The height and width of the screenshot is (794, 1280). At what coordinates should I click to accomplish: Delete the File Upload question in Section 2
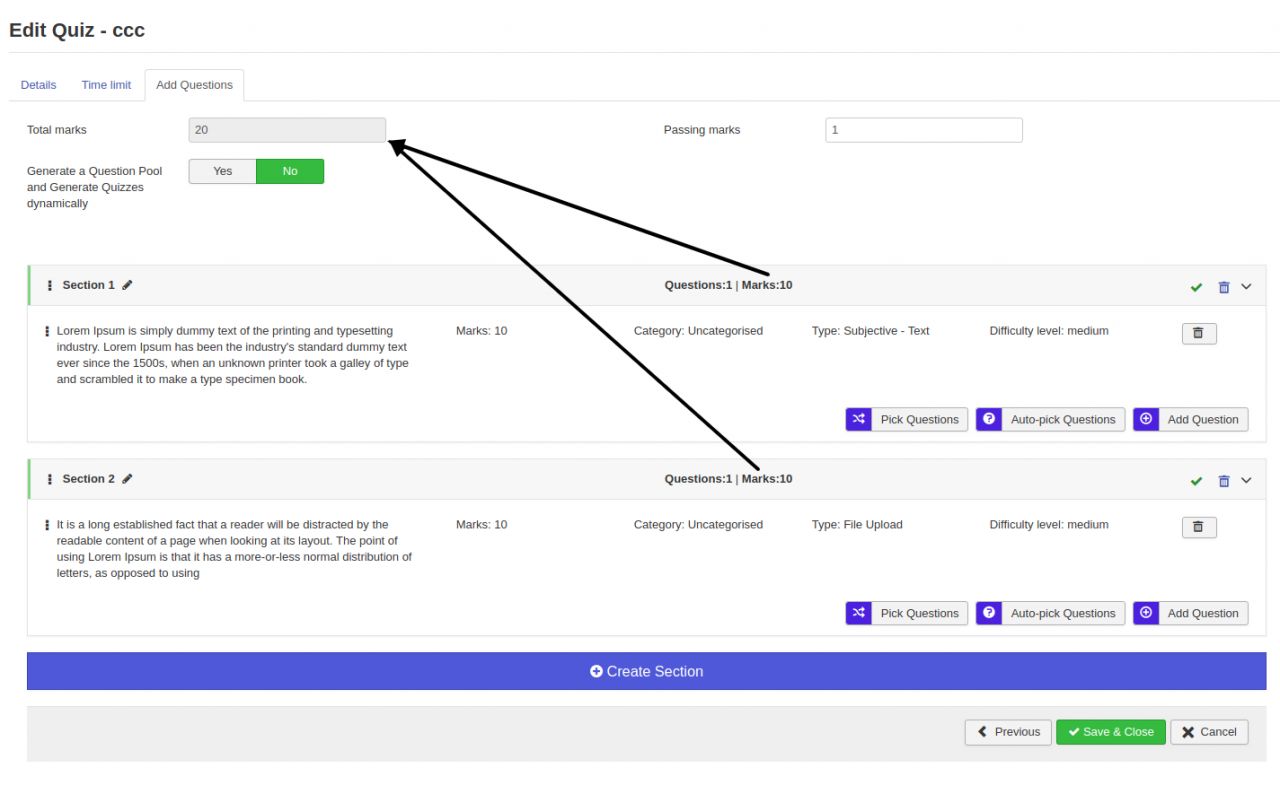click(1199, 527)
